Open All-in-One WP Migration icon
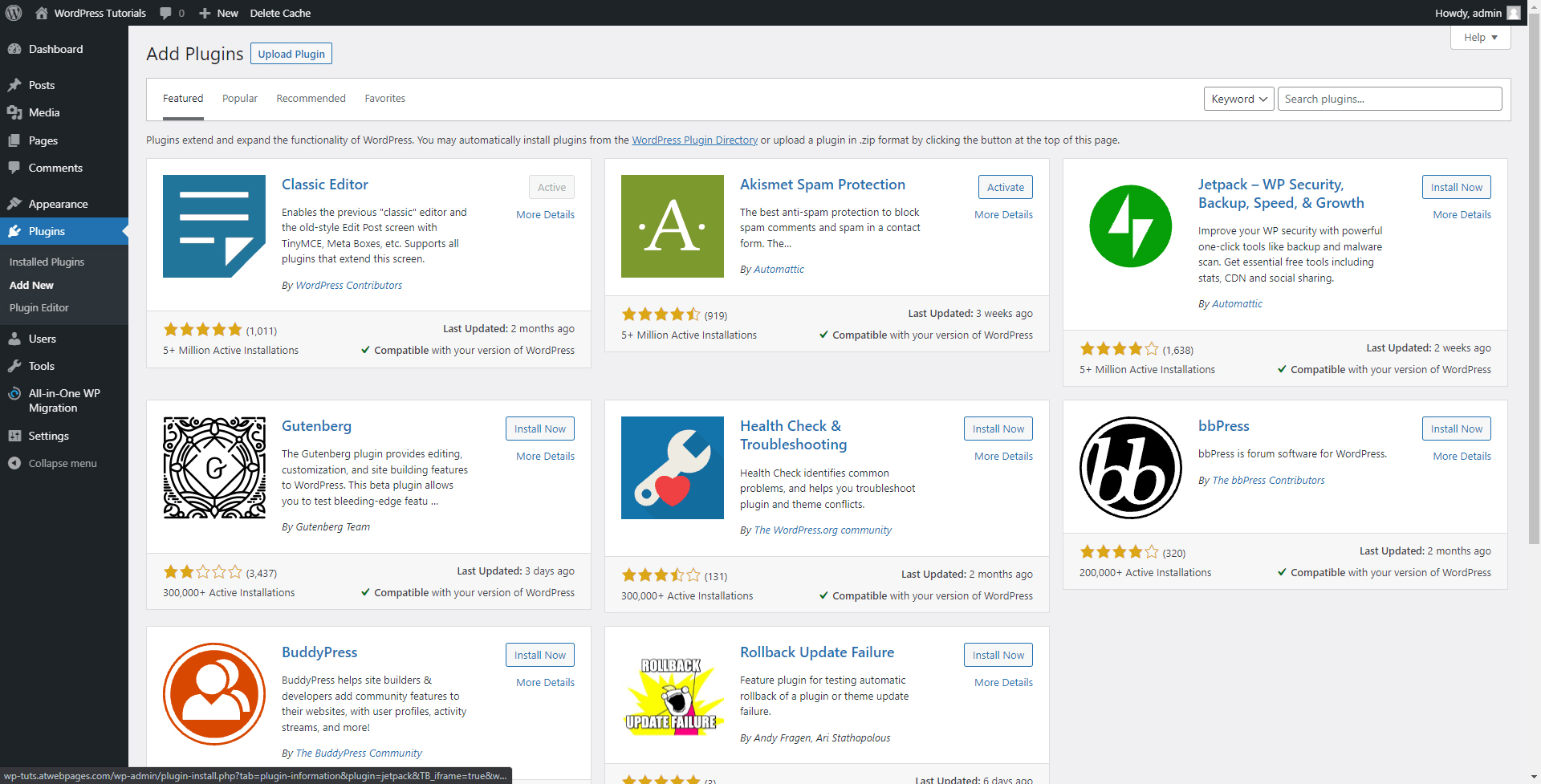 point(14,393)
